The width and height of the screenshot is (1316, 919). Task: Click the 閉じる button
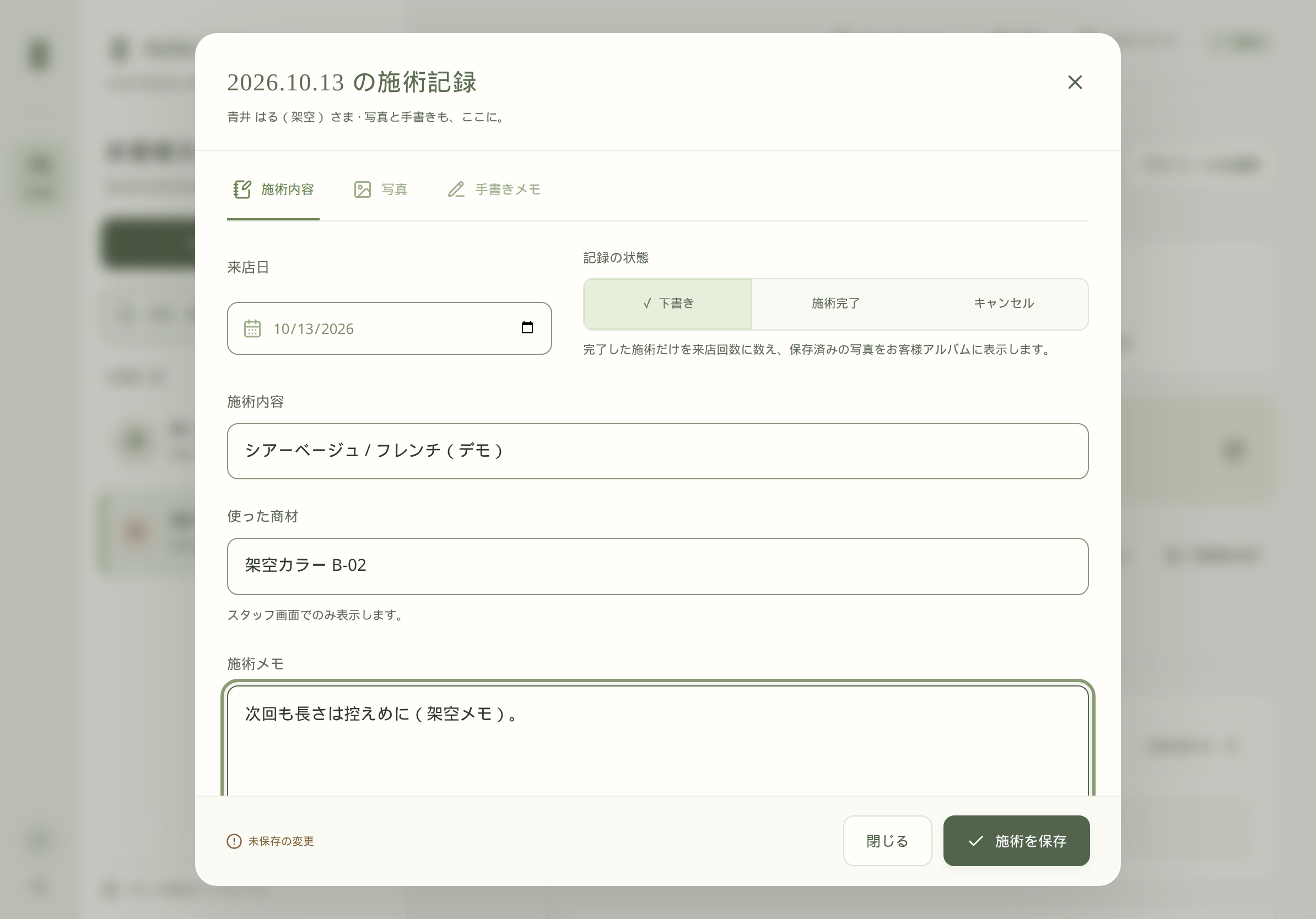(x=887, y=841)
